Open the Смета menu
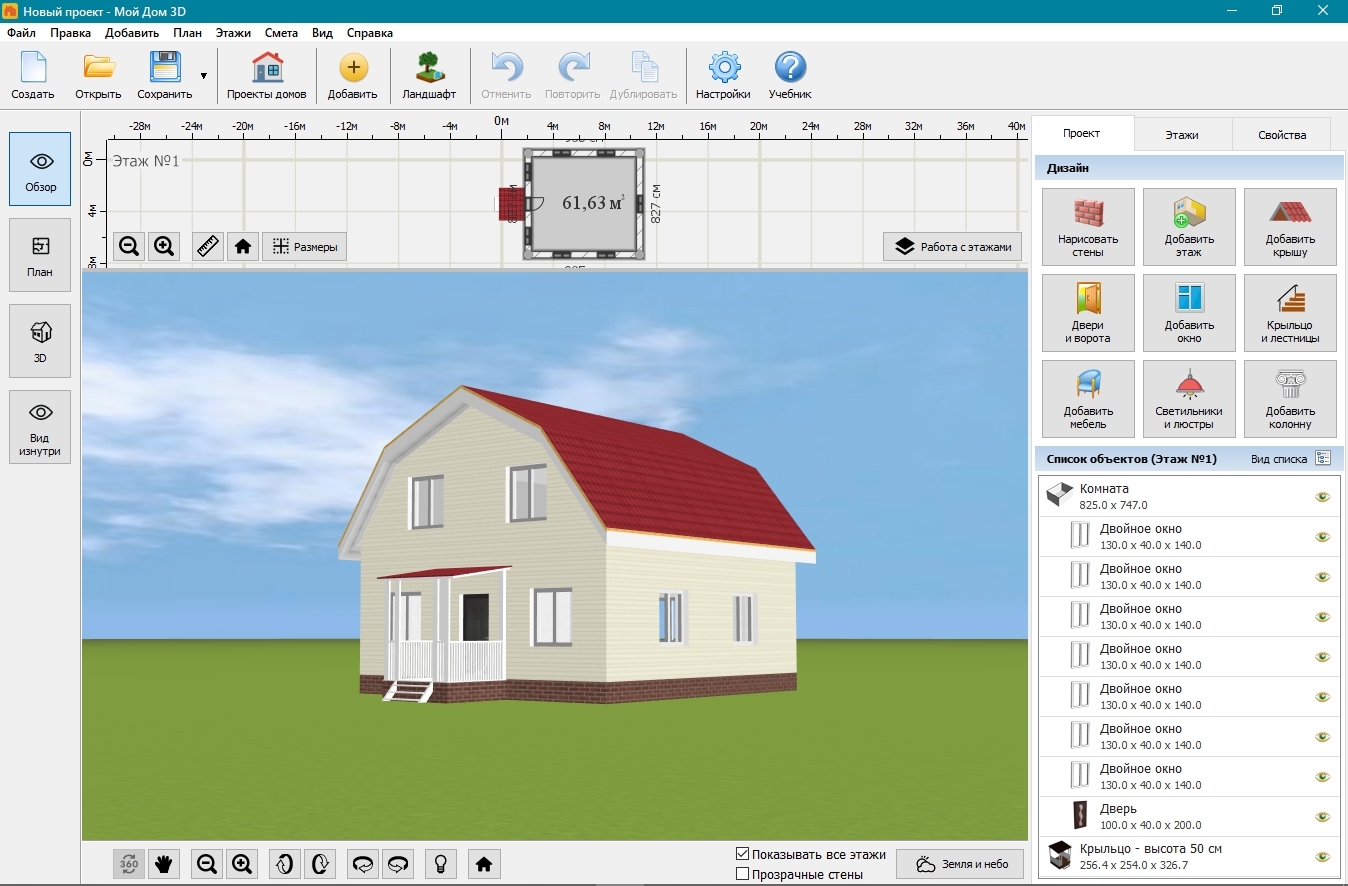Image resolution: width=1348 pixels, height=886 pixels. pos(281,33)
